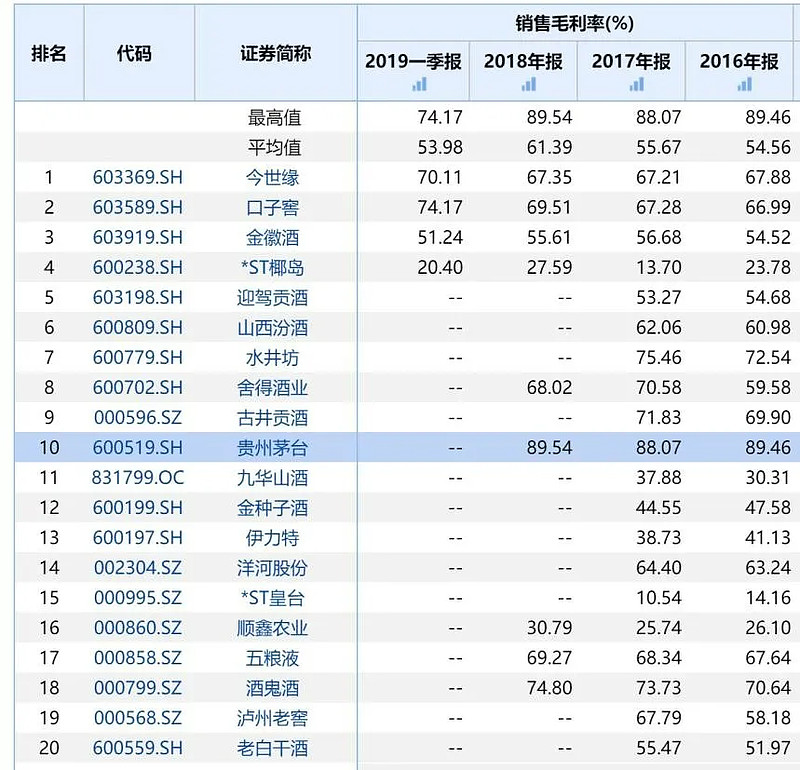Image resolution: width=800 pixels, height=770 pixels.
Task: Open stock code 603369.SH
Action: tap(138, 177)
